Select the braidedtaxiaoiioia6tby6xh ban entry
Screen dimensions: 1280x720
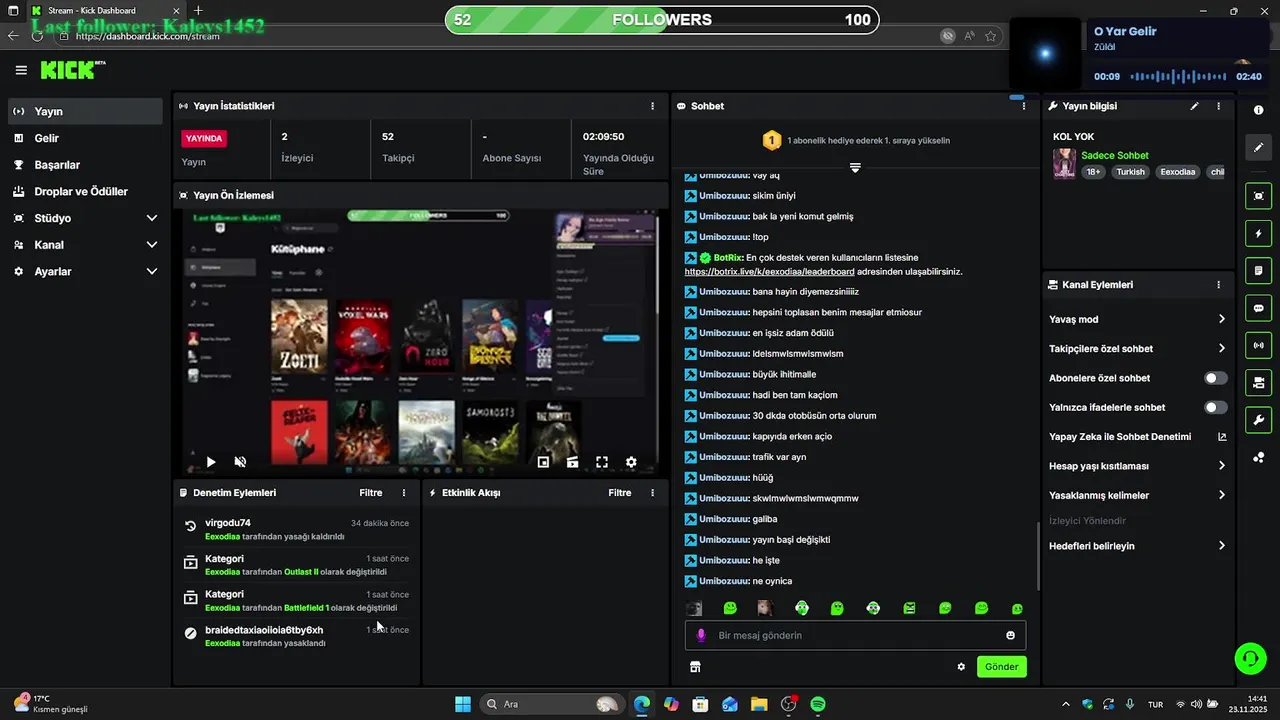(296, 636)
